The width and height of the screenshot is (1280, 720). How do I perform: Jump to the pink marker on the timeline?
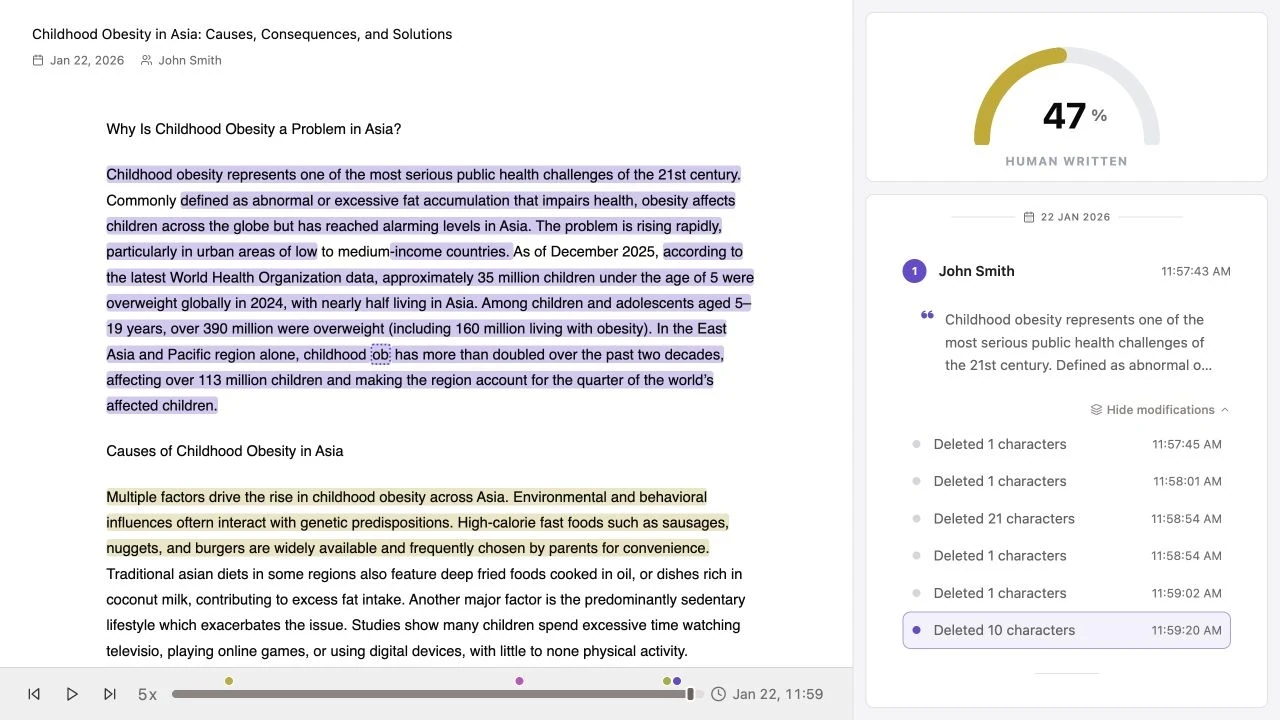[x=519, y=681]
